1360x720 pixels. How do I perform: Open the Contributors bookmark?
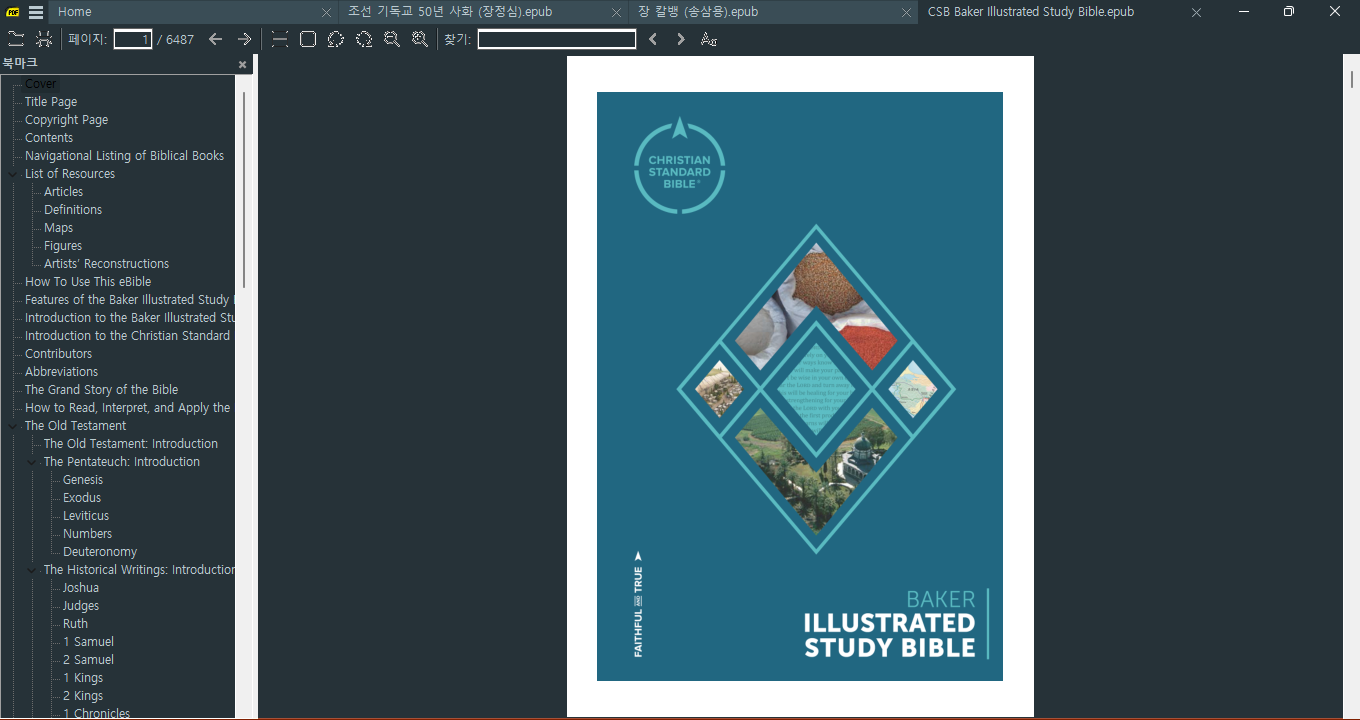pos(58,354)
